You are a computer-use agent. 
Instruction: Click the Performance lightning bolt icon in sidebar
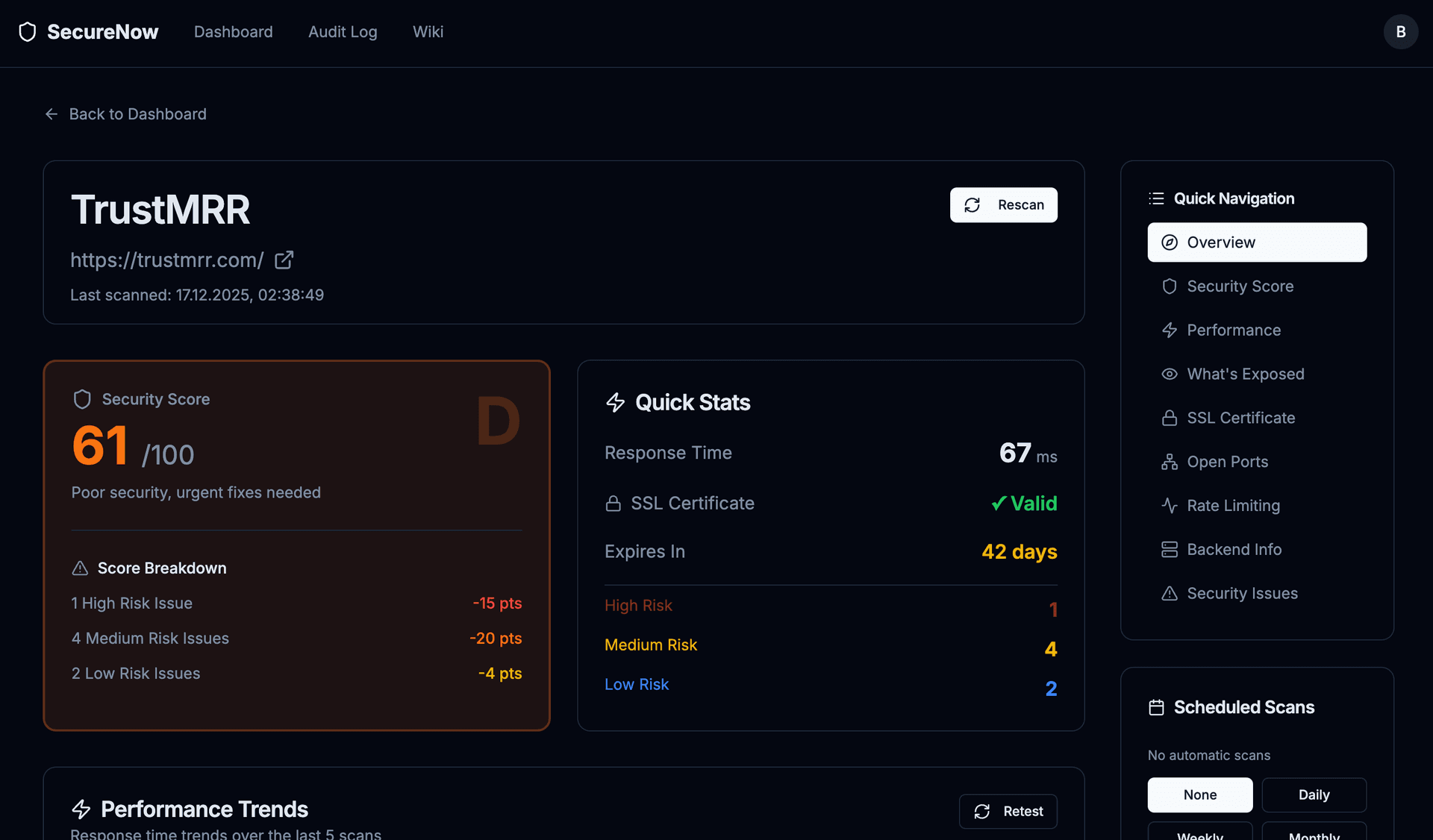(x=1170, y=330)
